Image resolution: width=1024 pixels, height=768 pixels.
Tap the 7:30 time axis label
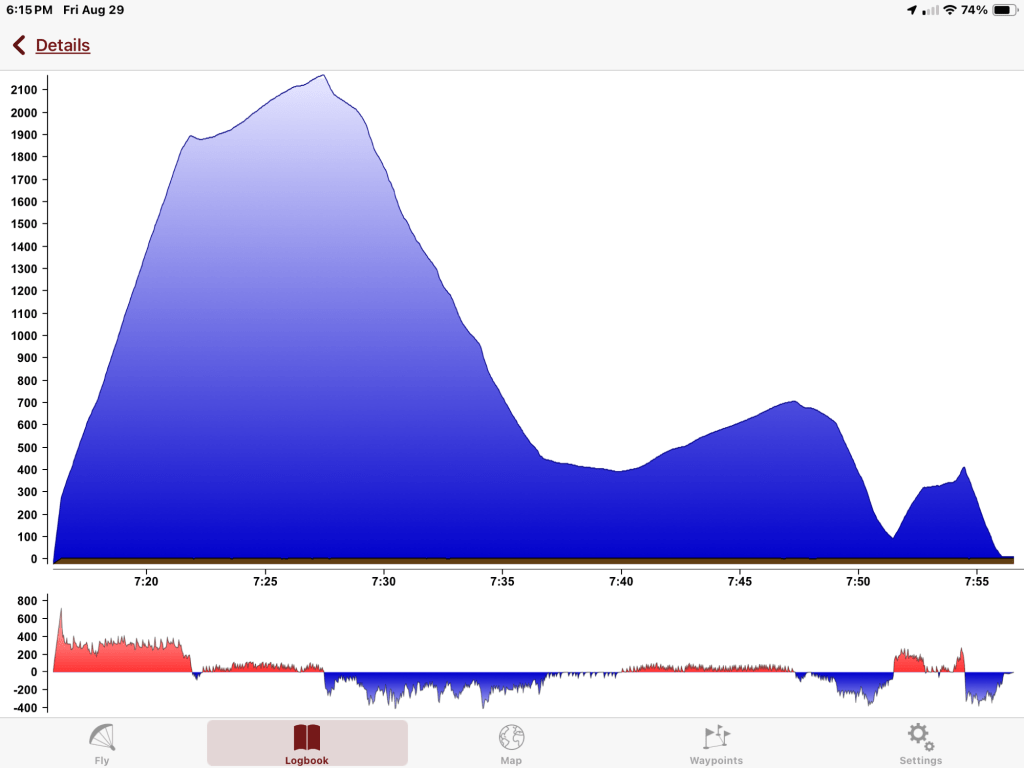tap(384, 582)
